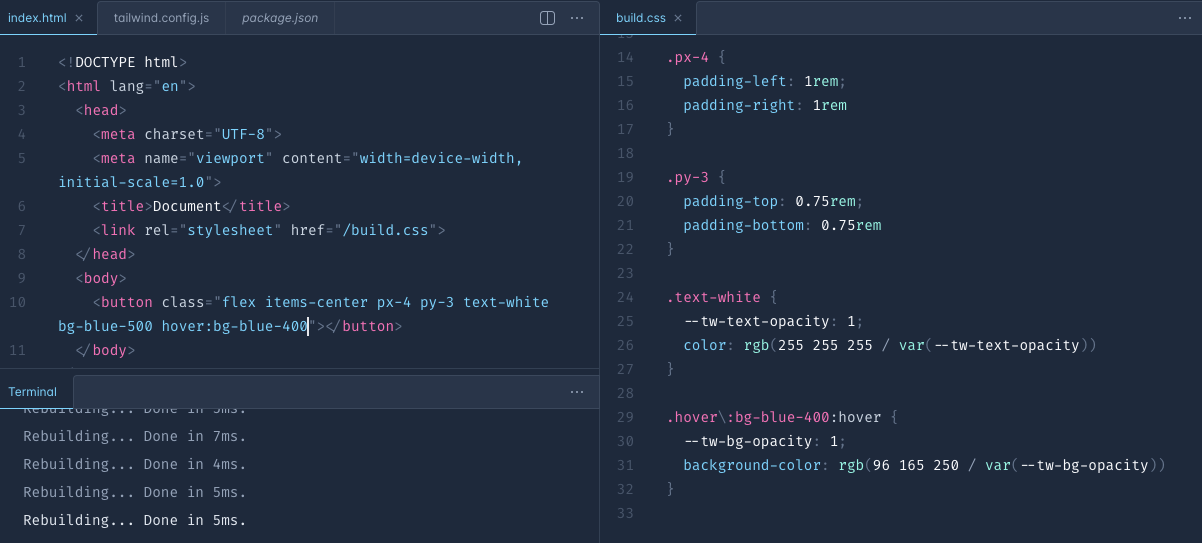Select the build.css tab

[x=641, y=18]
